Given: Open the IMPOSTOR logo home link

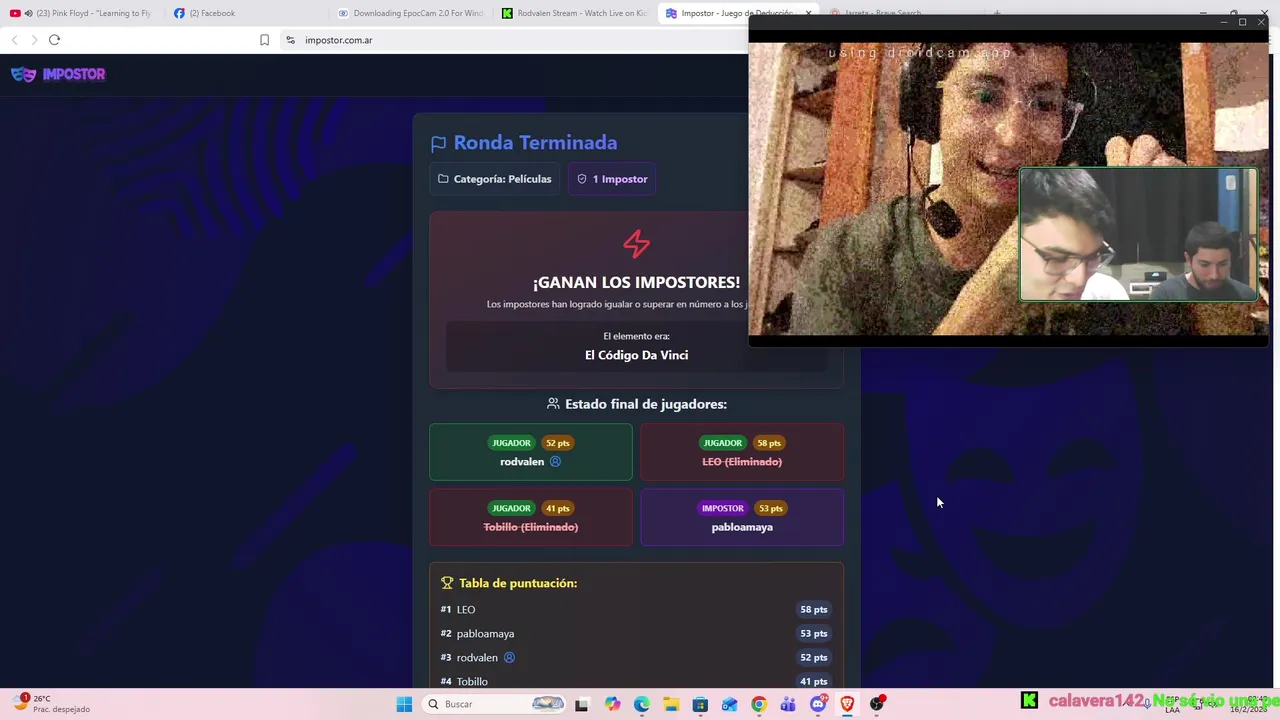Looking at the screenshot, I should click(x=58, y=74).
